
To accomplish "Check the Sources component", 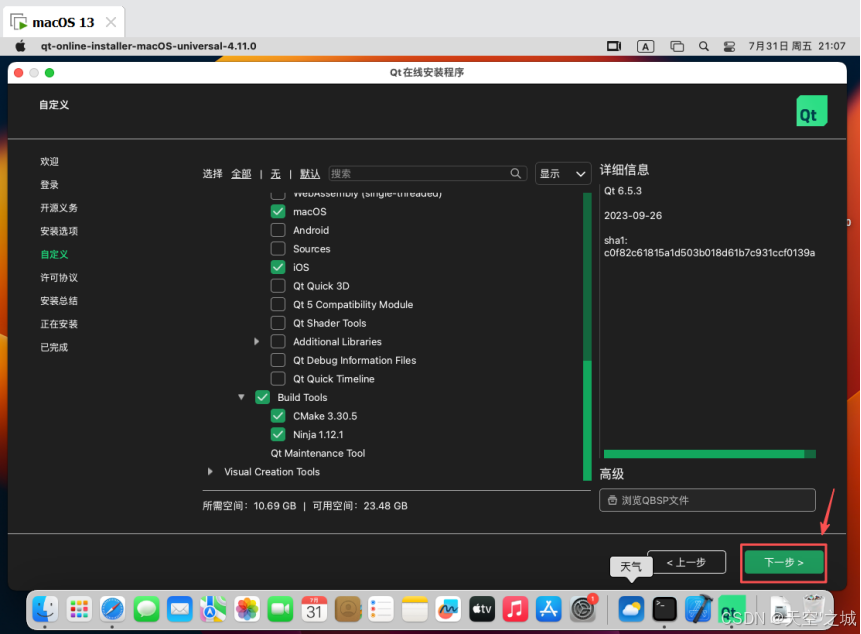I will tap(278, 249).
